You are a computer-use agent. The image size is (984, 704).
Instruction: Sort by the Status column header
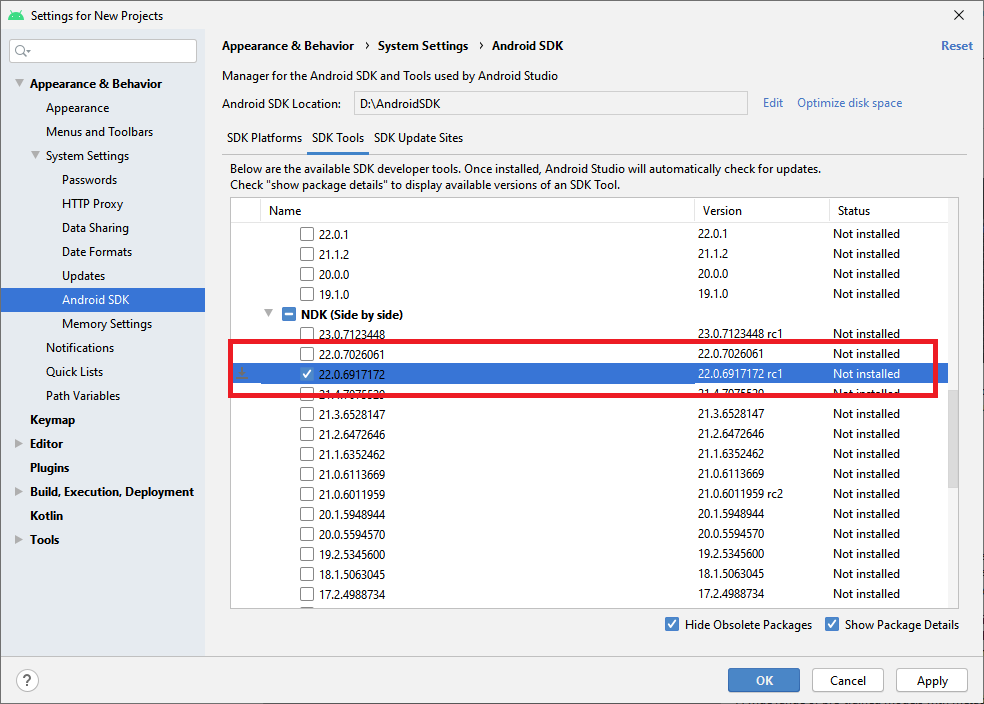pos(889,211)
